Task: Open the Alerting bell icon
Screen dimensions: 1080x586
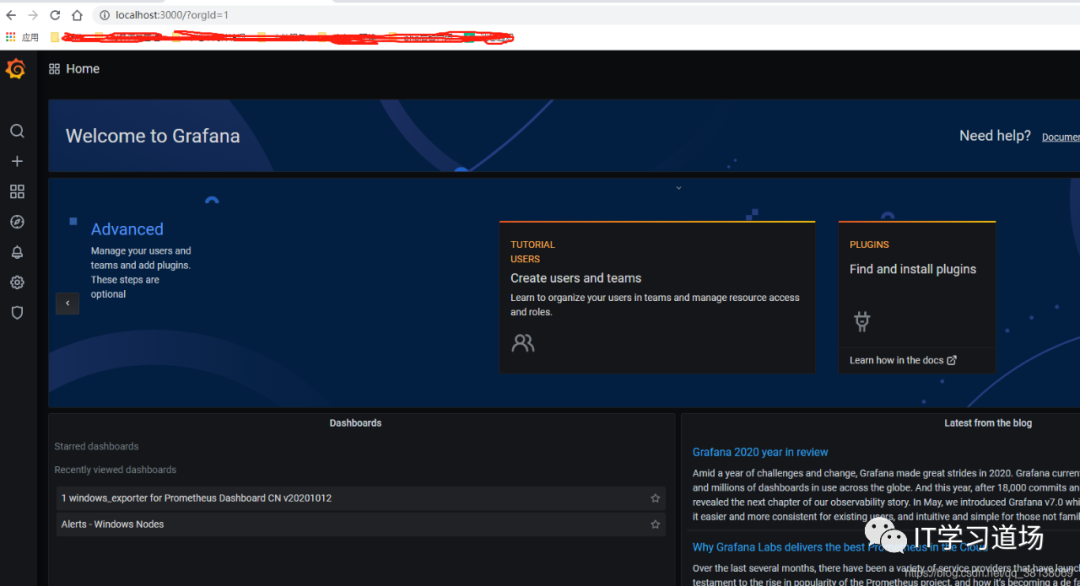Action: point(17,252)
